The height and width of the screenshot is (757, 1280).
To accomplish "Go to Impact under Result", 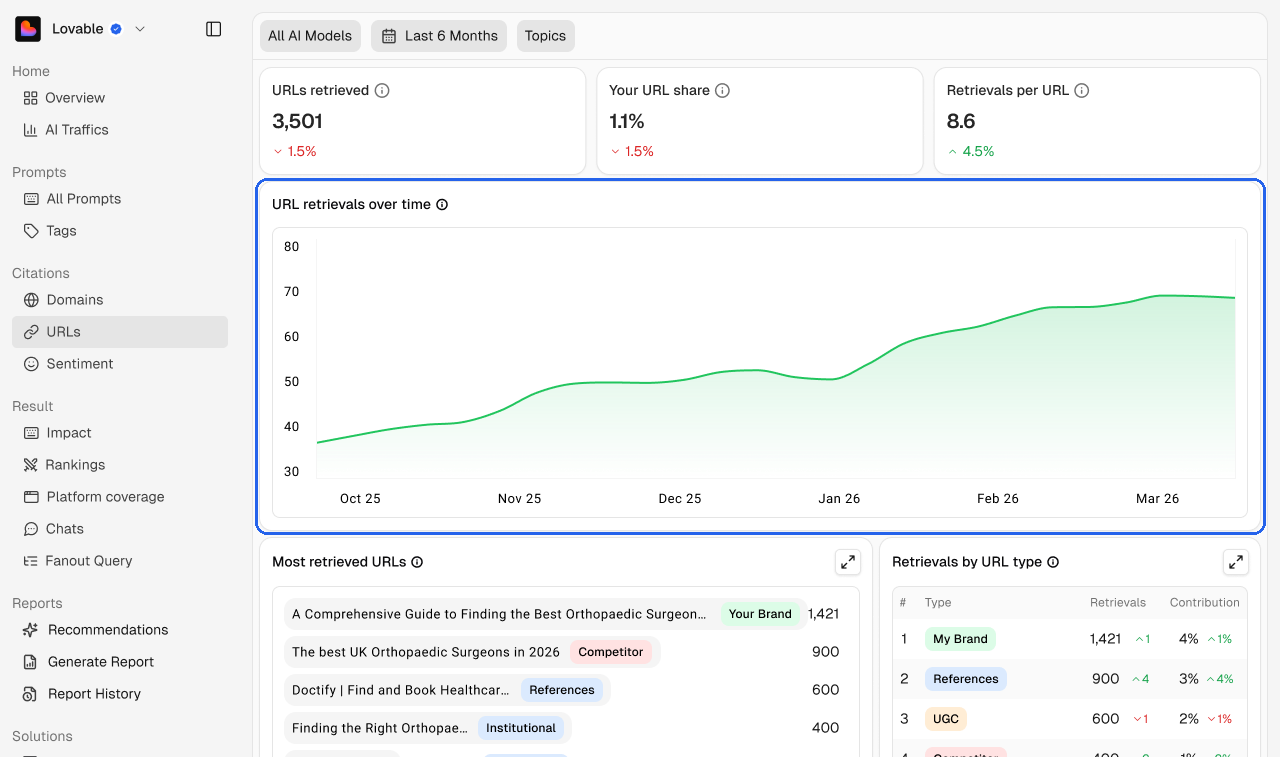I will tap(120, 433).
